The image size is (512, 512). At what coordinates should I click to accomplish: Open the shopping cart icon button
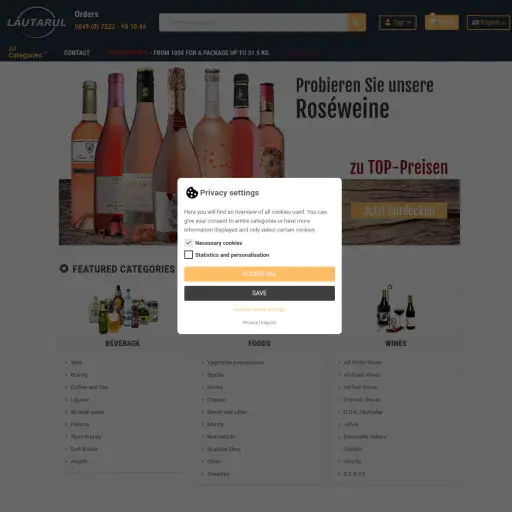[x=441, y=22]
